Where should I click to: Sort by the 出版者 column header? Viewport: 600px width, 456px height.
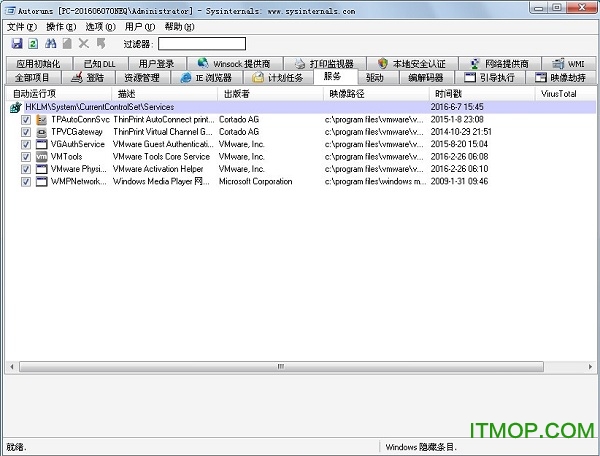271,94
